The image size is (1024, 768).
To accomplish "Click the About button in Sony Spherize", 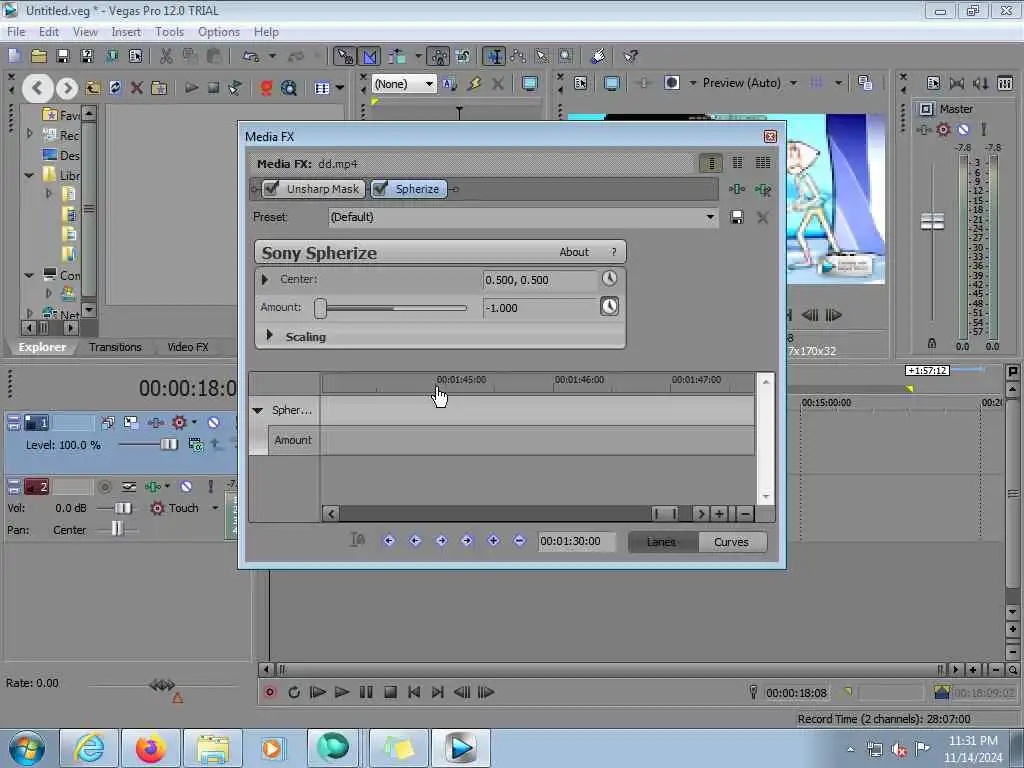I will point(573,252).
